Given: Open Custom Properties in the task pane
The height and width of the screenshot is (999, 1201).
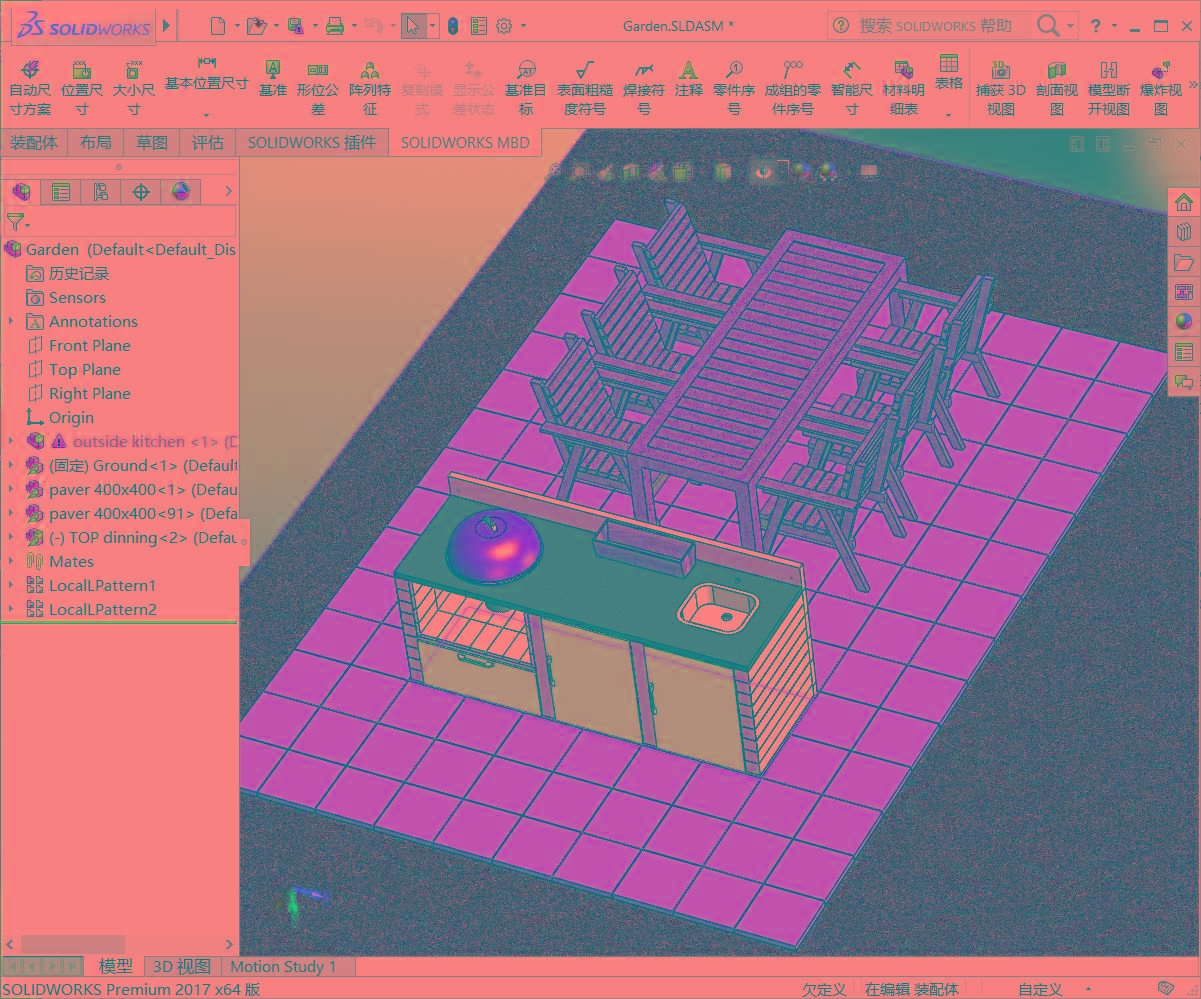Looking at the screenshot, I should click(x=1184, y=352).
